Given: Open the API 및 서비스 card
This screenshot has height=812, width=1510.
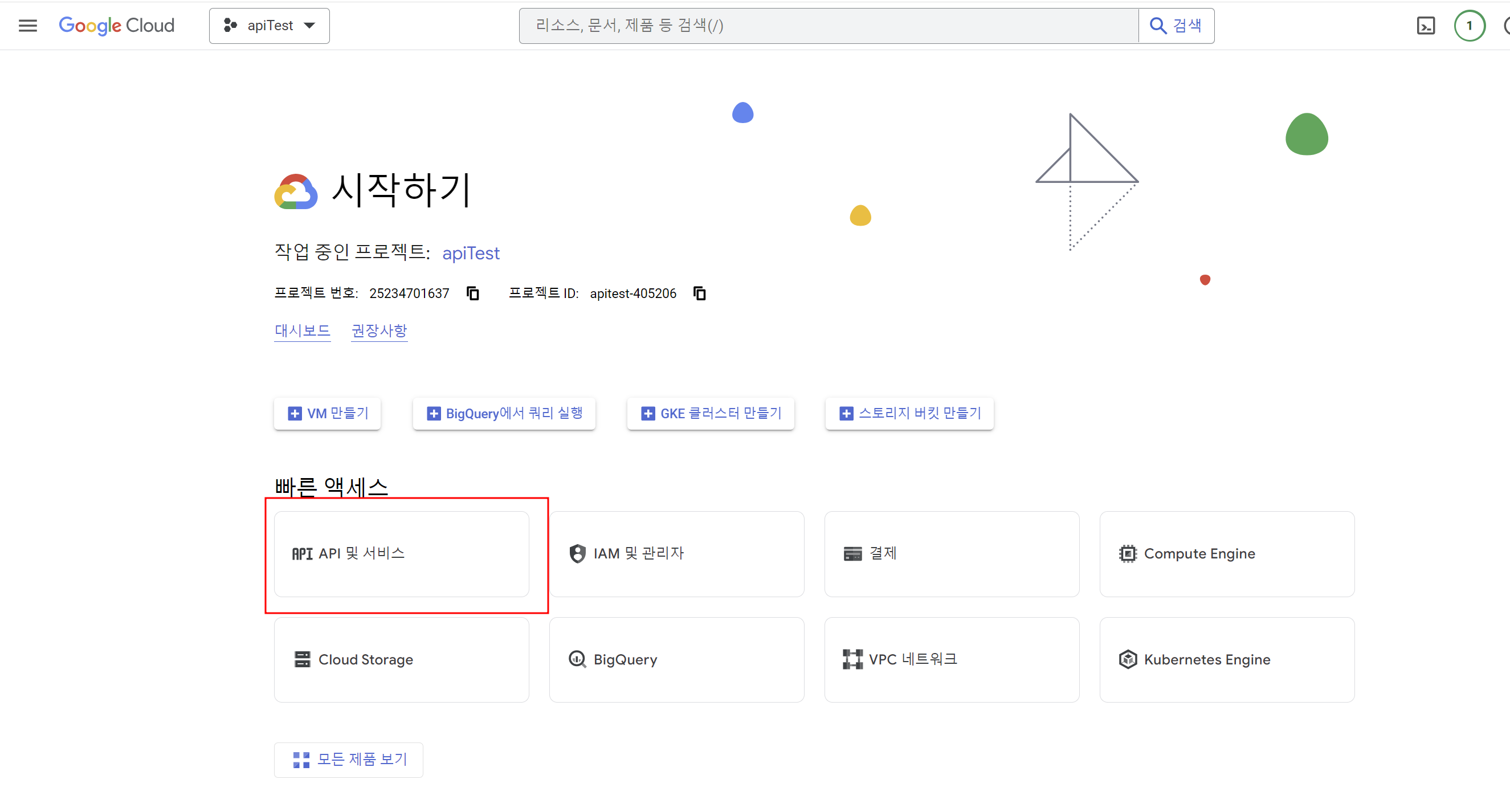Looking at the screenshot, I should [401, 553].
